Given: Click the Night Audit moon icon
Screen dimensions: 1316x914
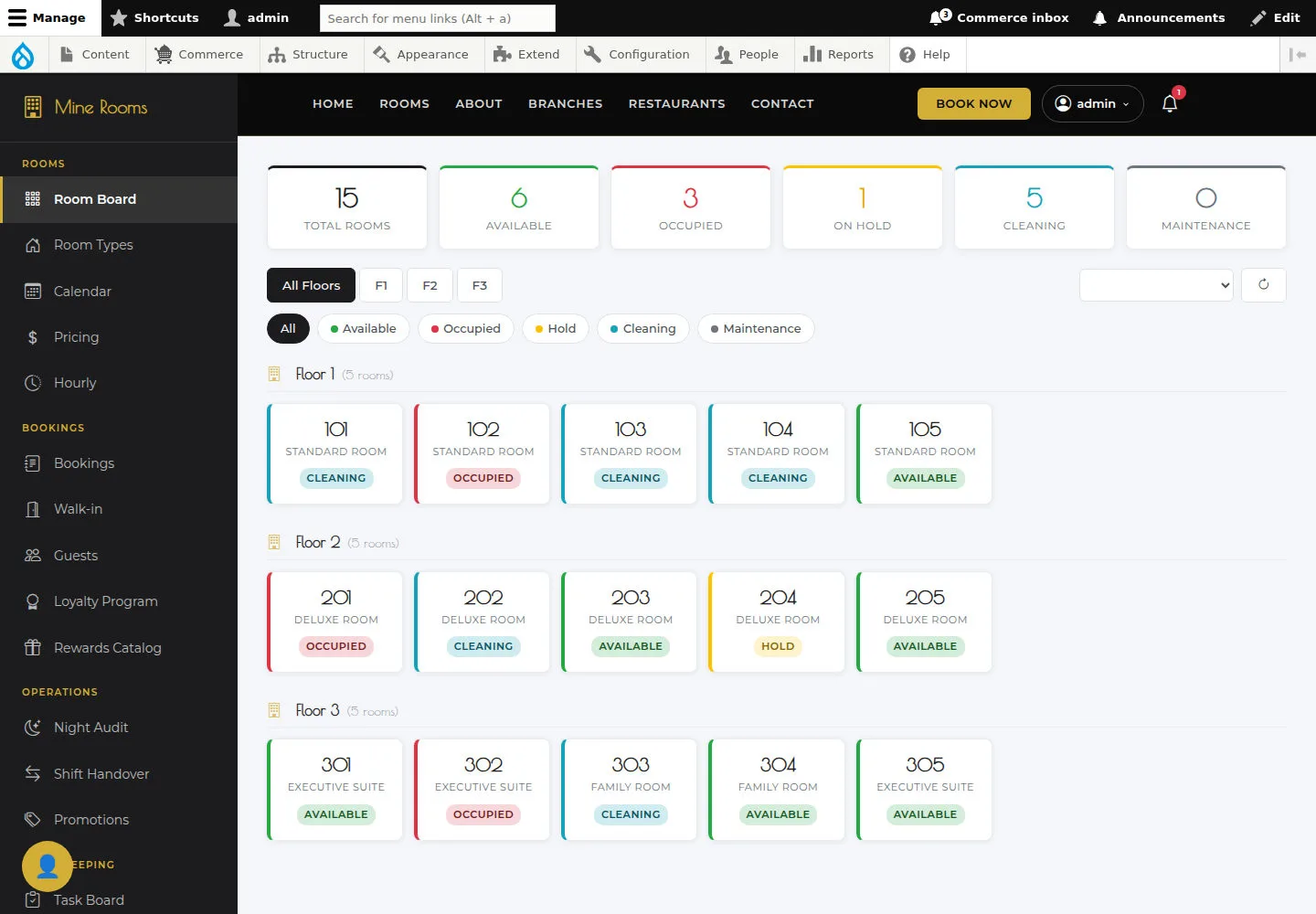Looking at the screenshot, I should 33,728.
